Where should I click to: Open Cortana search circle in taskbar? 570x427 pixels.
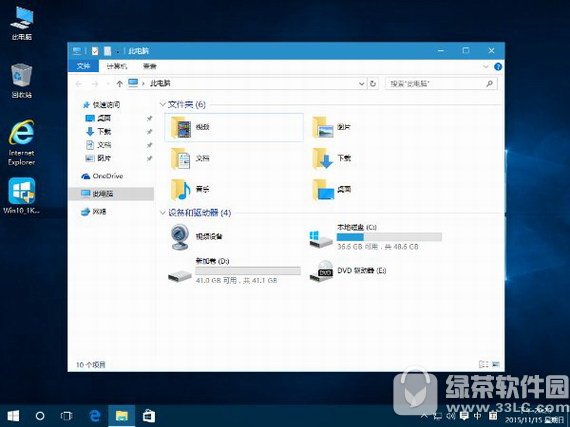[40, 415]
